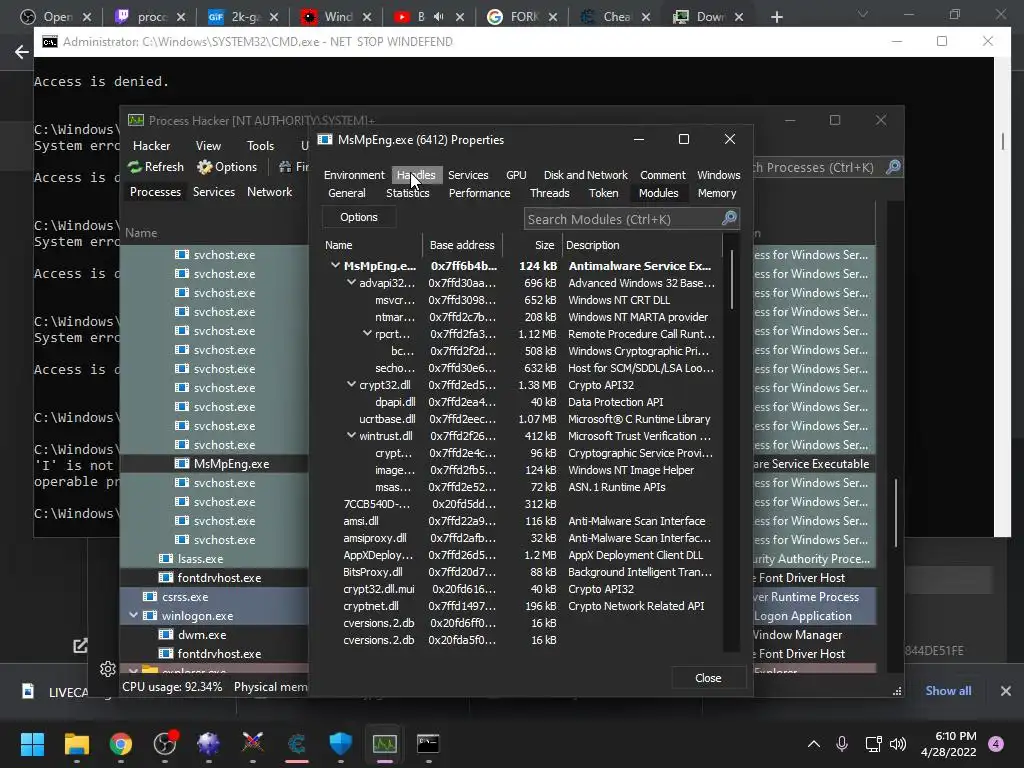Open File Explorer from taskbar

click(76, 744)
